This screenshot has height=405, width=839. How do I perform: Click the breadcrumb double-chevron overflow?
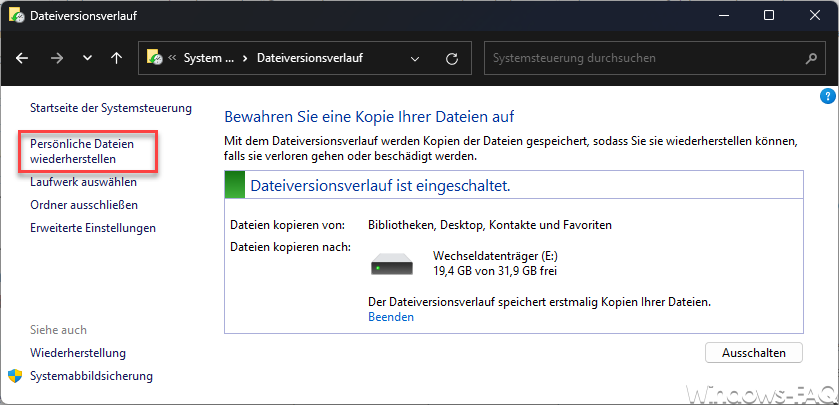coord(172,58)
